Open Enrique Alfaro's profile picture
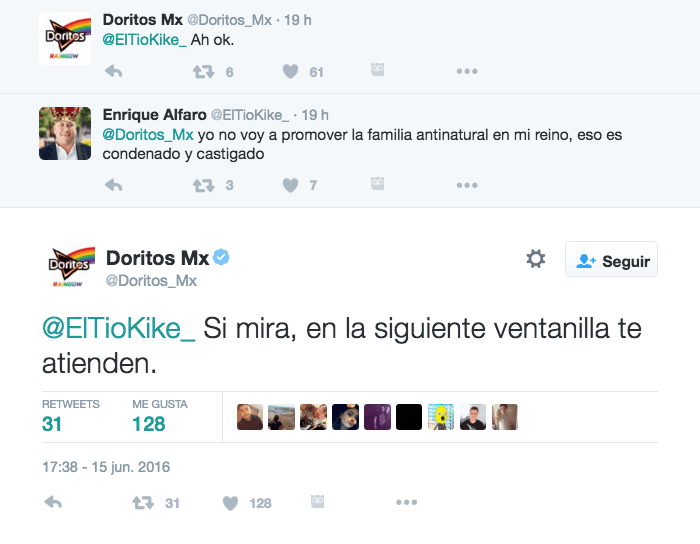The width and height of the screenshot is (700, 544). click(x=65, y=132)
